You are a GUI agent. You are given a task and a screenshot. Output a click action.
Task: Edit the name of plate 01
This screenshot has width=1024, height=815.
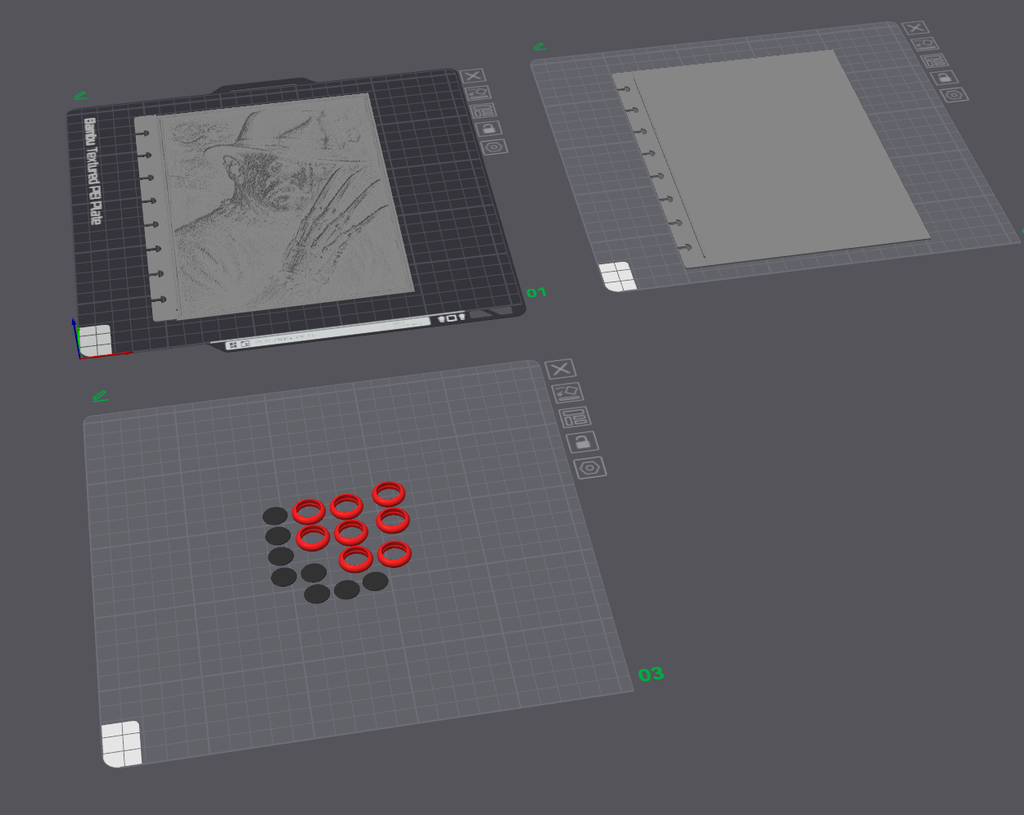pyautogui.click(x=80, y=96)
